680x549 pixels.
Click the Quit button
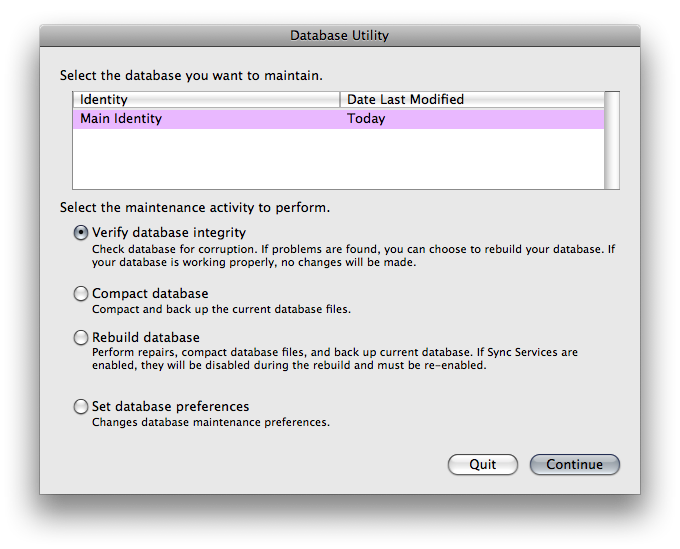pos(483,464)
